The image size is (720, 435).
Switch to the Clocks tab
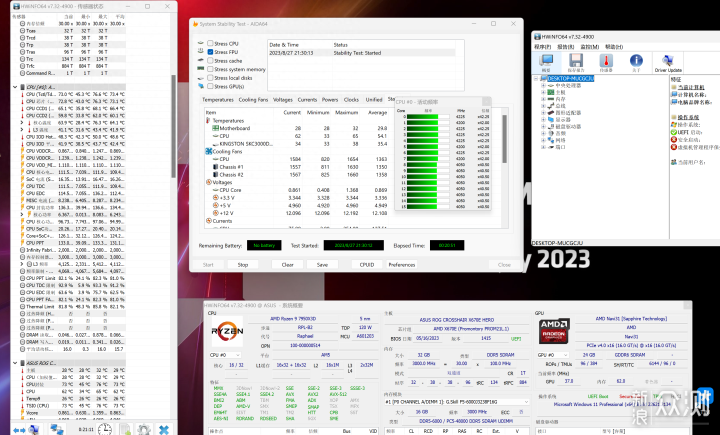351,100
